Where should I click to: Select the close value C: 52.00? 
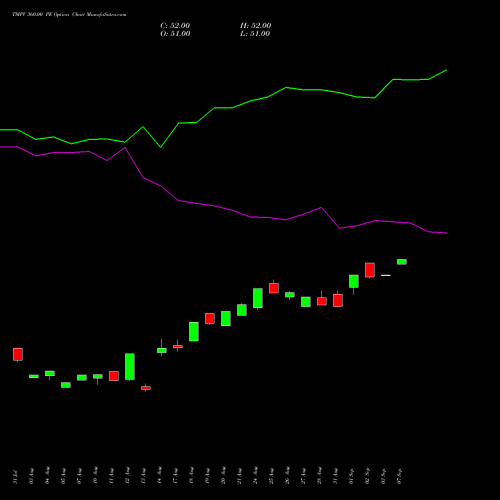[x=175, y=26]
